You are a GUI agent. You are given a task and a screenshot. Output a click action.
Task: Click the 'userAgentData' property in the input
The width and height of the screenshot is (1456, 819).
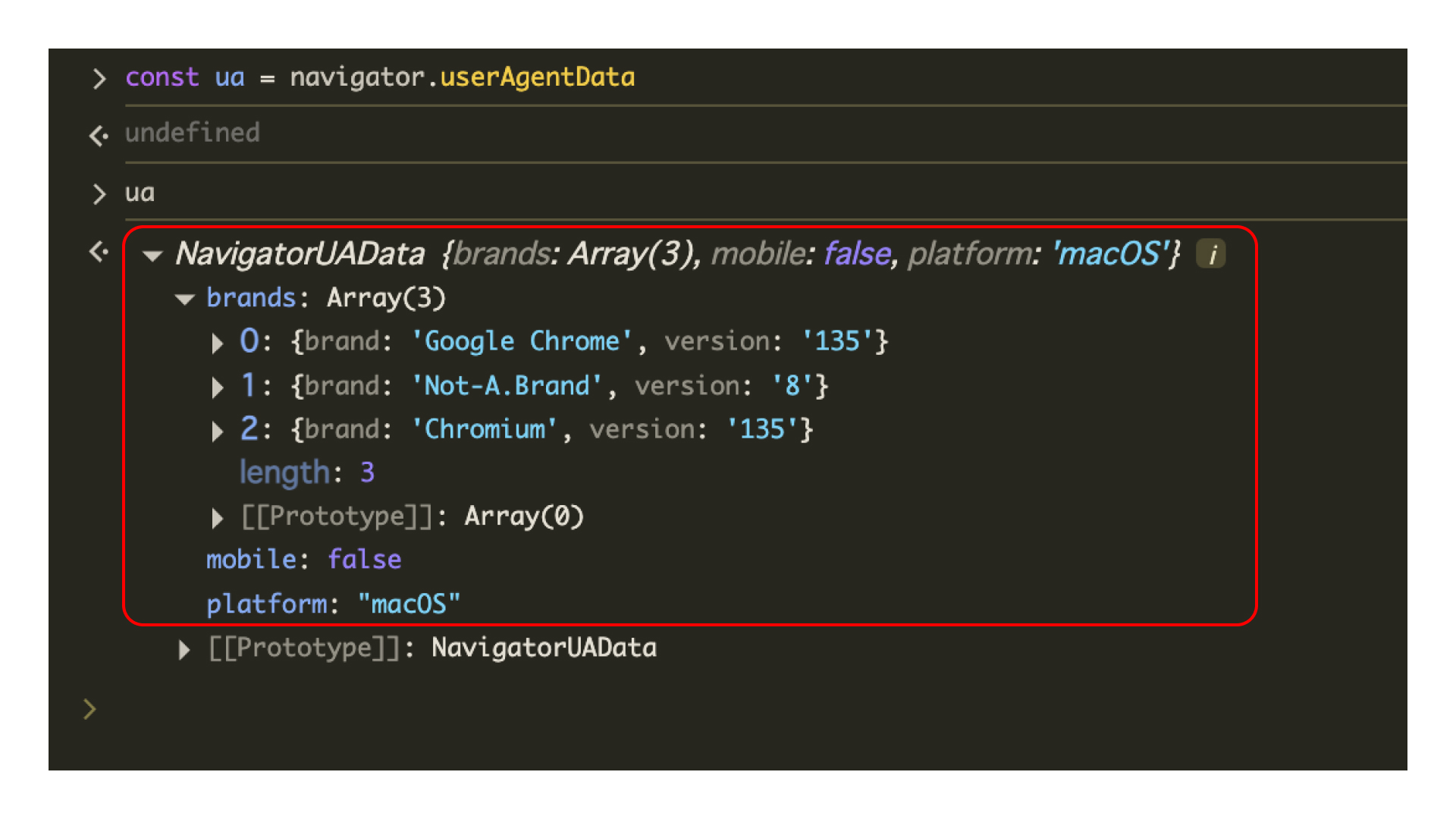[537, 77]
